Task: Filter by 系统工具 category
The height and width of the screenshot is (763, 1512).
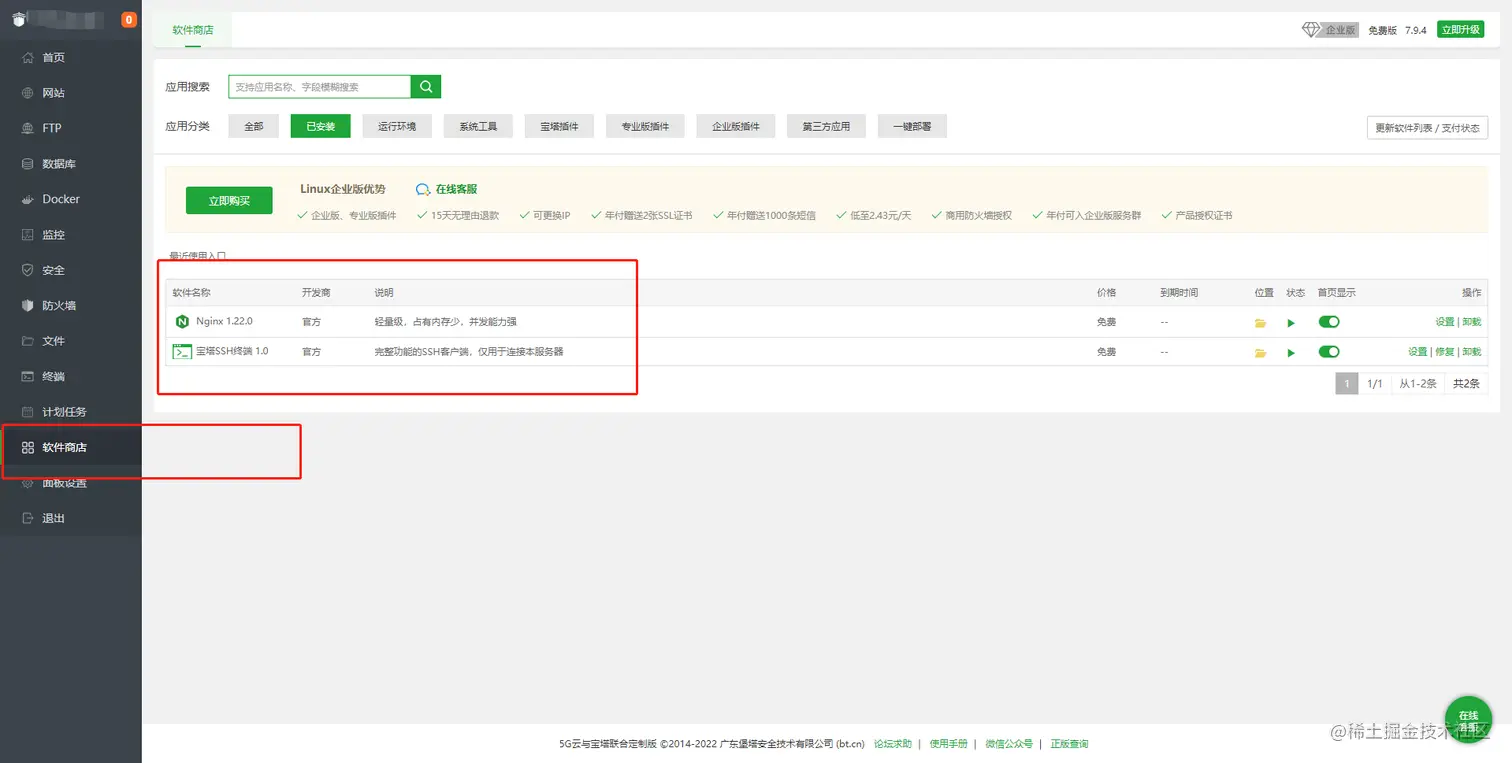Action: tap(478, 127)
